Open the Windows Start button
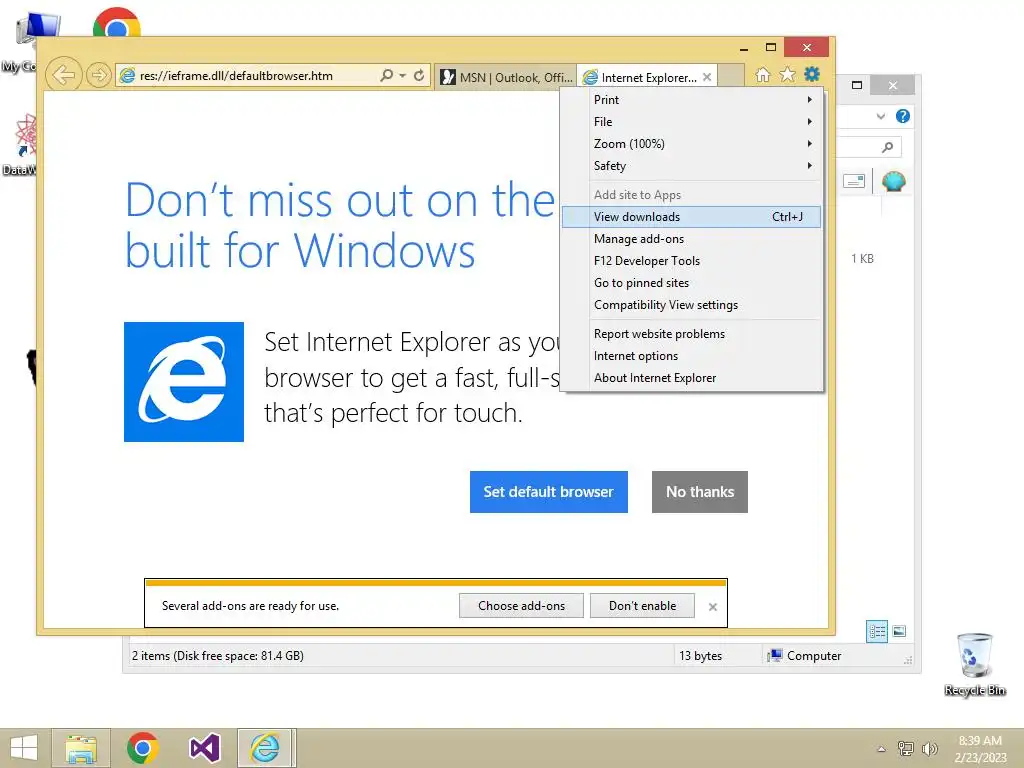Viewport: 1024px width, 768px height. 24,748
